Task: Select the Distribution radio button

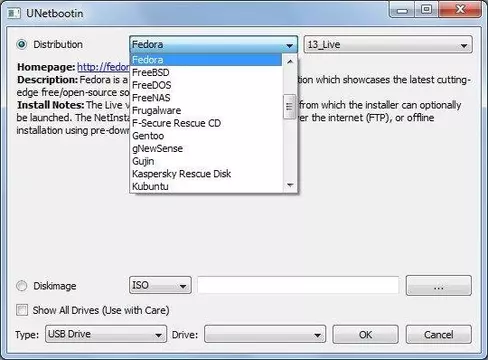Action: [22, 44]
